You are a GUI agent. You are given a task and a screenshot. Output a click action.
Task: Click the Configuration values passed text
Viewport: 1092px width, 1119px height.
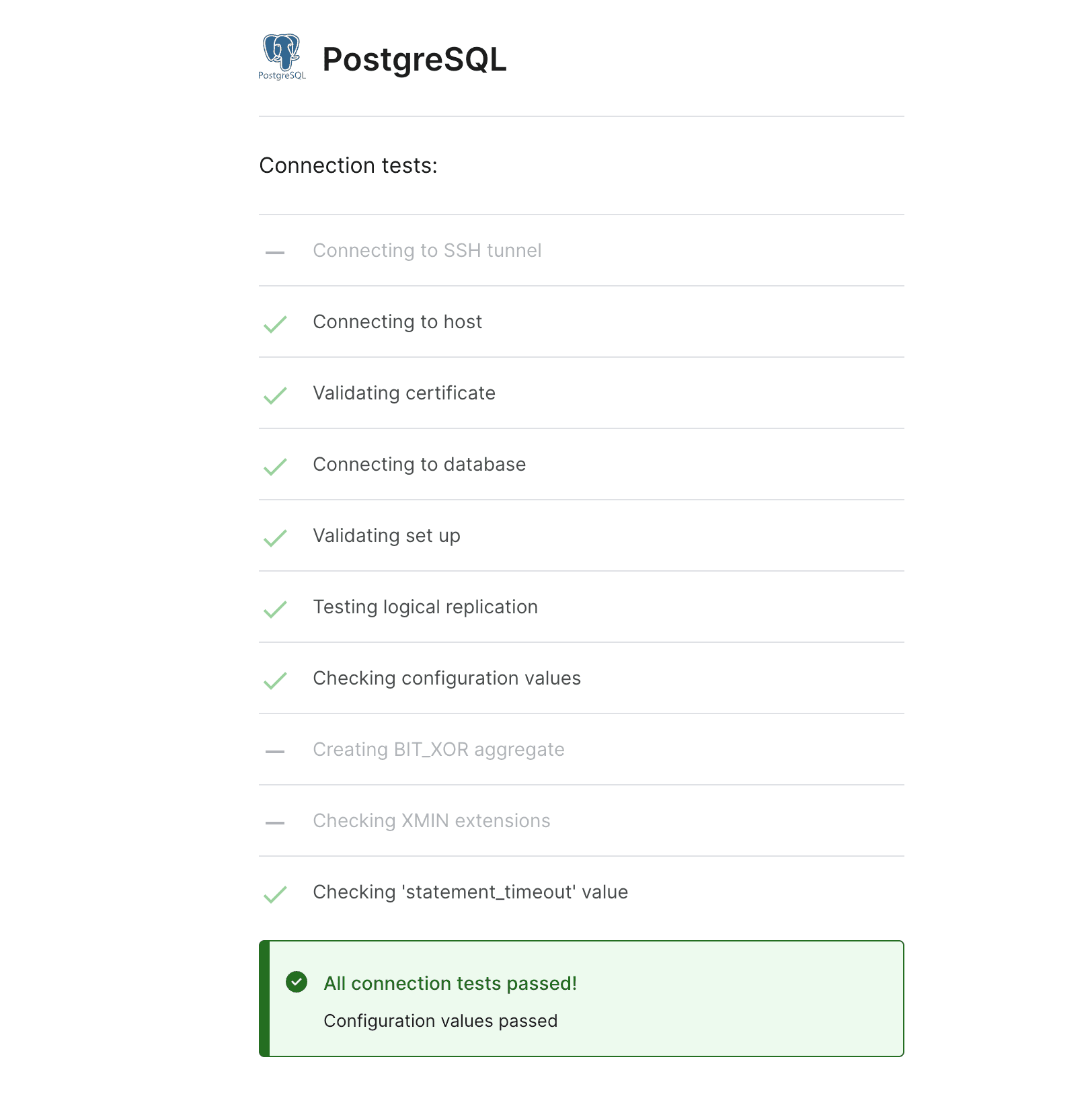[x=440, y=1021]
